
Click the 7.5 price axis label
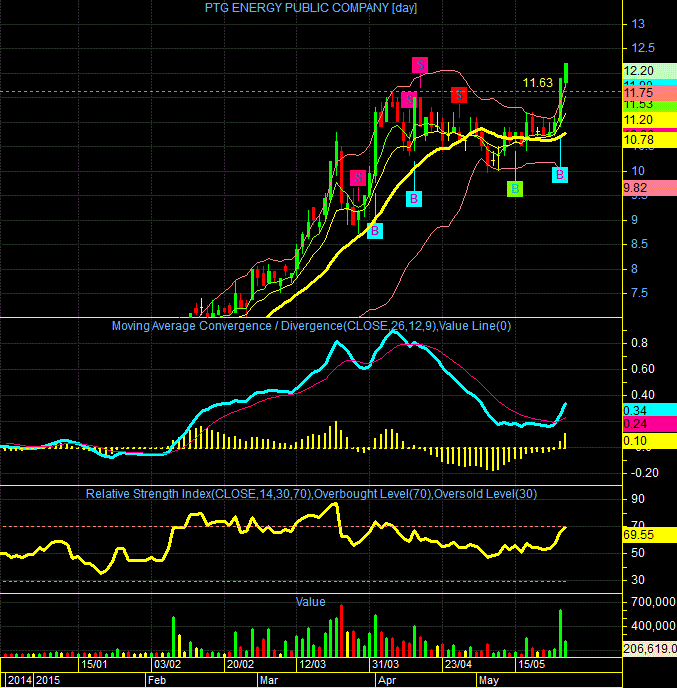coord(639,293)
